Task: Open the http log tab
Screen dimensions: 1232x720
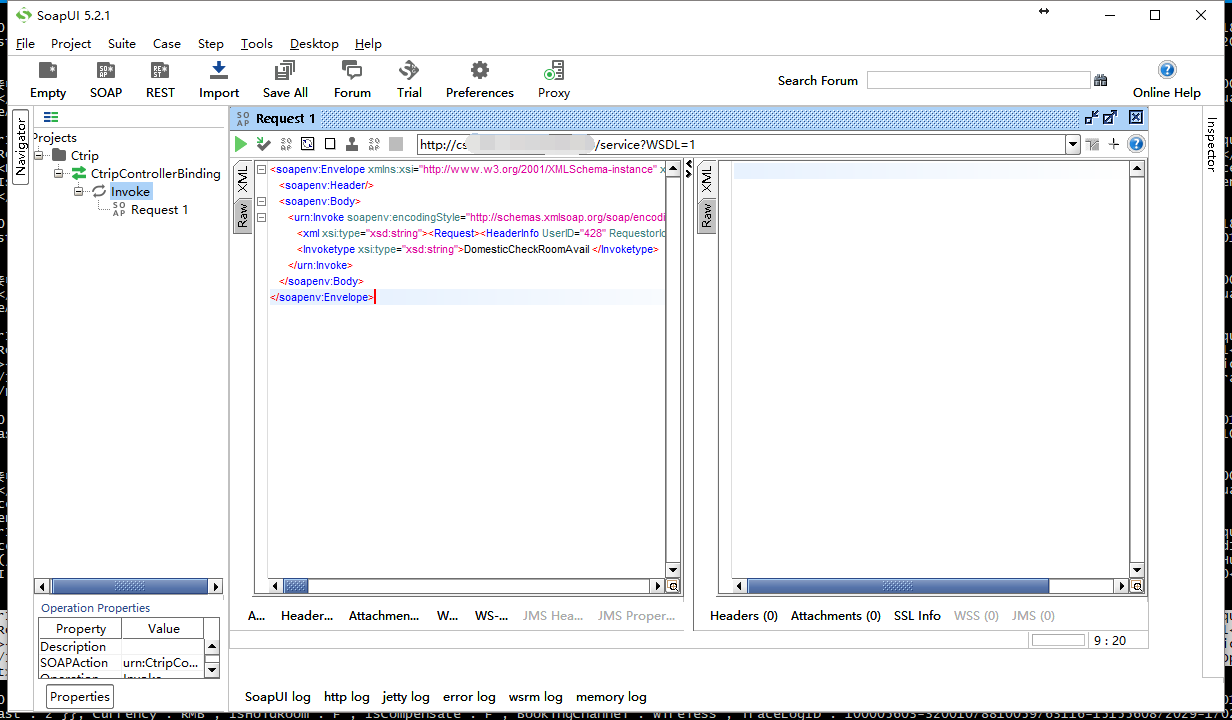Action: pos(347,696)
